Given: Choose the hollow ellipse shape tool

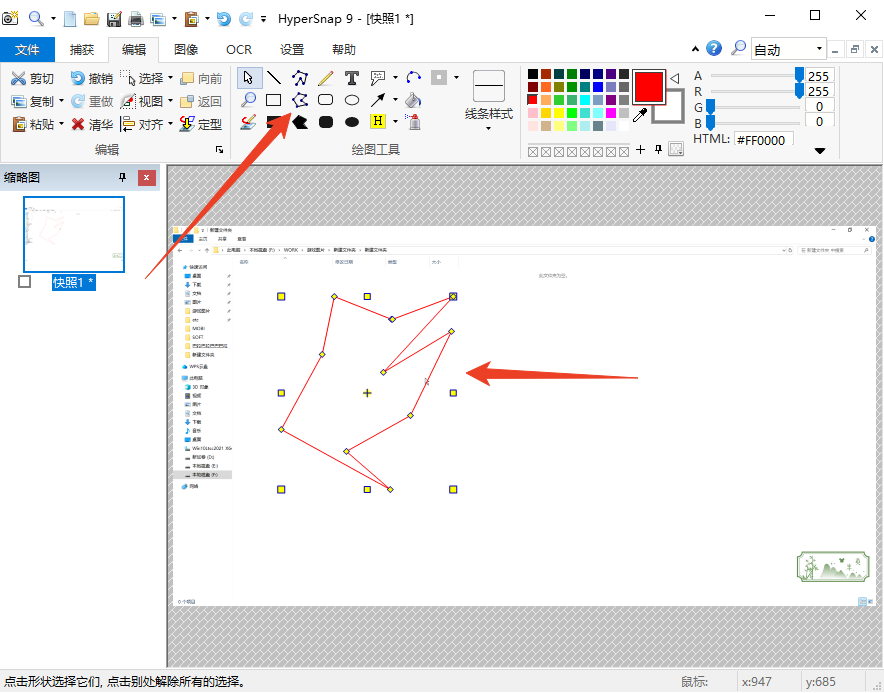Looking at the screenshot, I should coord(352,100).
